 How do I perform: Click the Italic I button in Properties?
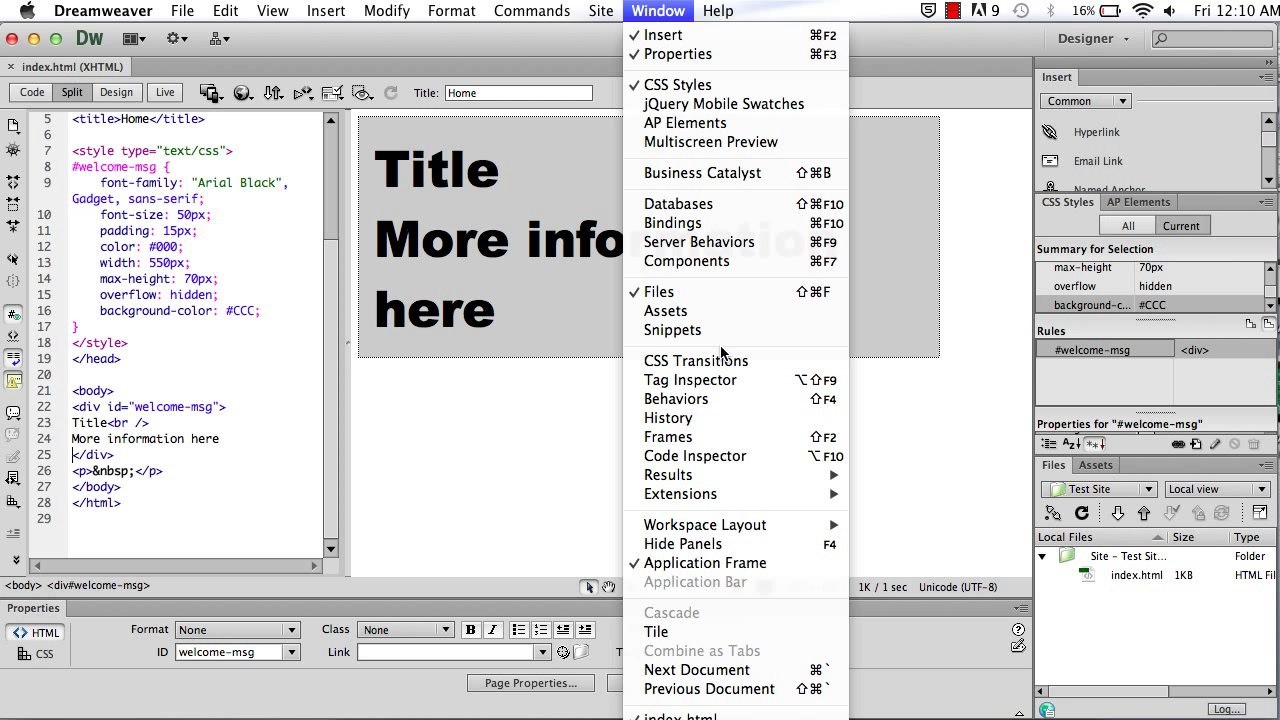point(492,630)
